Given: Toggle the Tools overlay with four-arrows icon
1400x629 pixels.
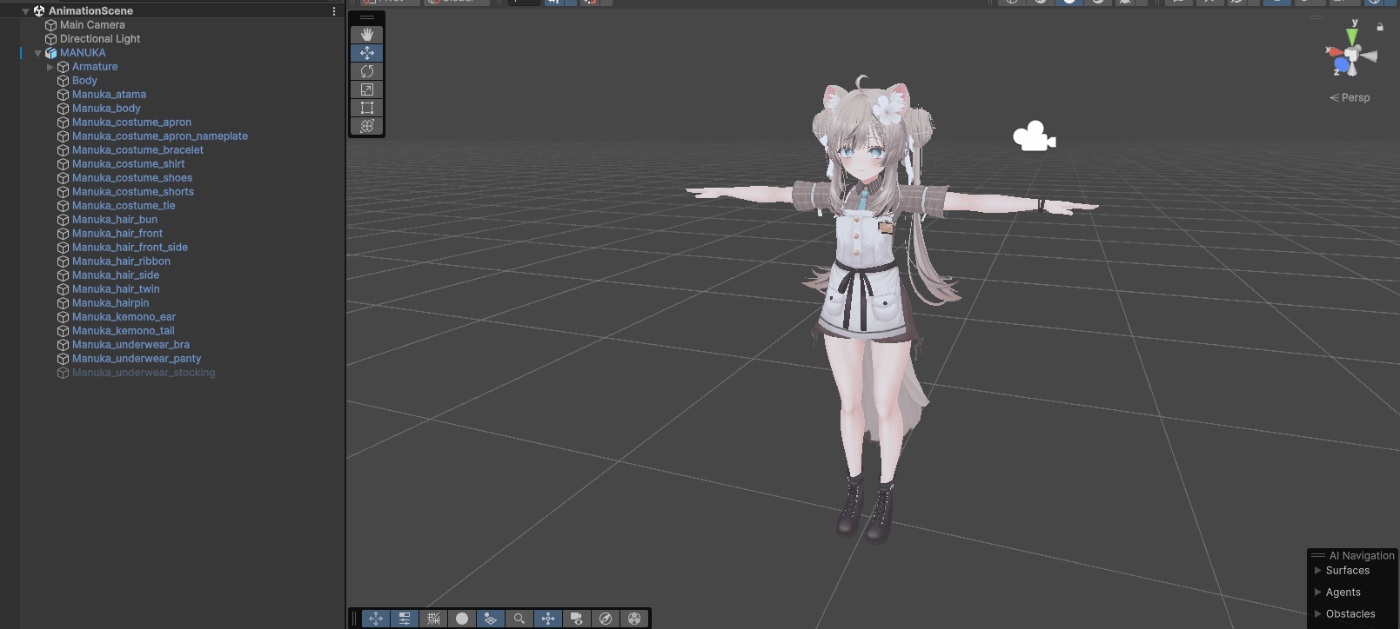Looking at the screenshot, I should coord(376,619).
